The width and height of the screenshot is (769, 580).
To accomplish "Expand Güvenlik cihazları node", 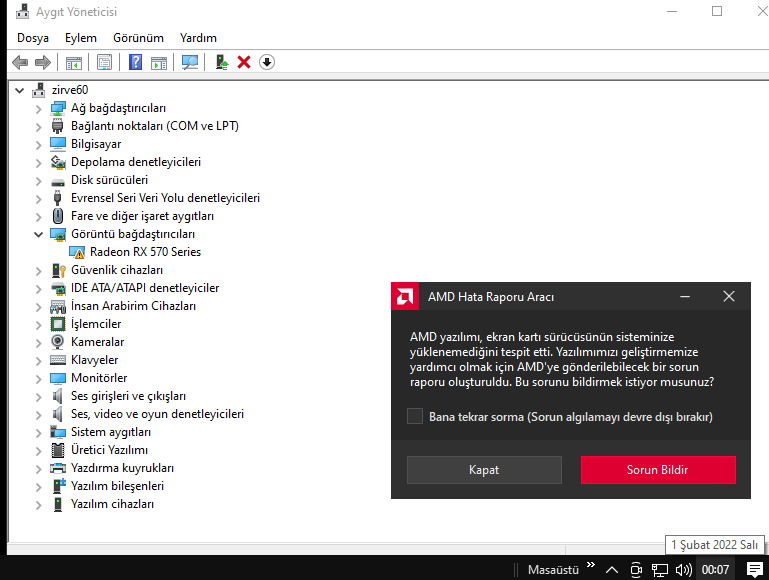I will pyautogui.click(x=38, y=271).
